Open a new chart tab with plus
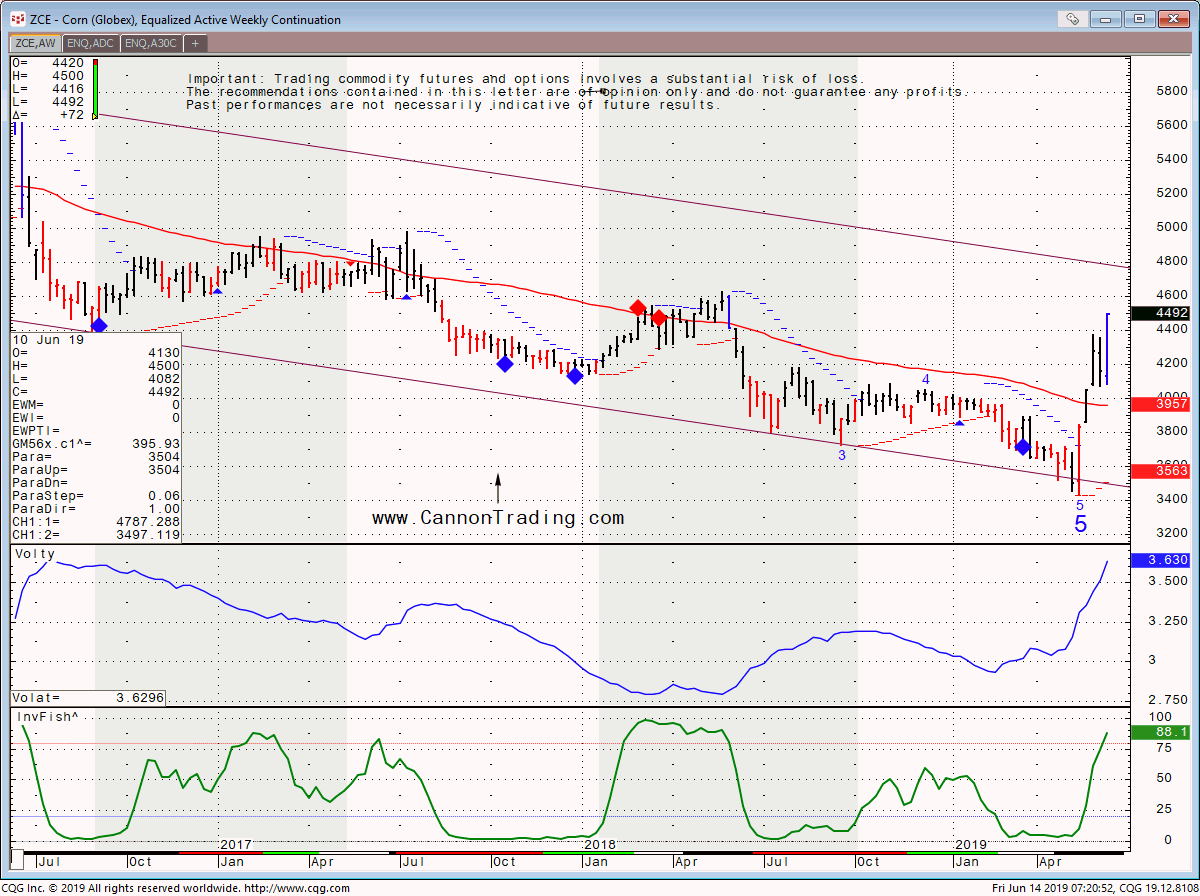The width and height of the screenshot is (1200, 896). pos(195,43)
